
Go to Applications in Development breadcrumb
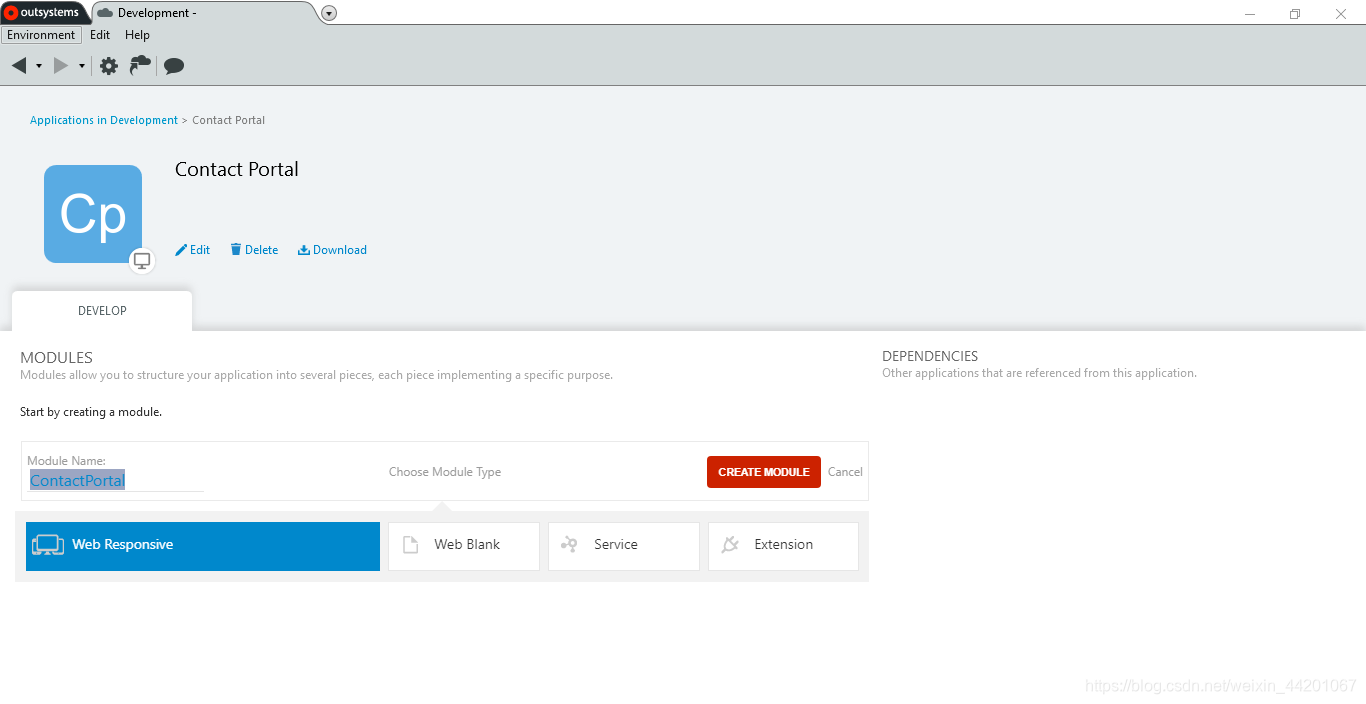(x=104, y=120)
